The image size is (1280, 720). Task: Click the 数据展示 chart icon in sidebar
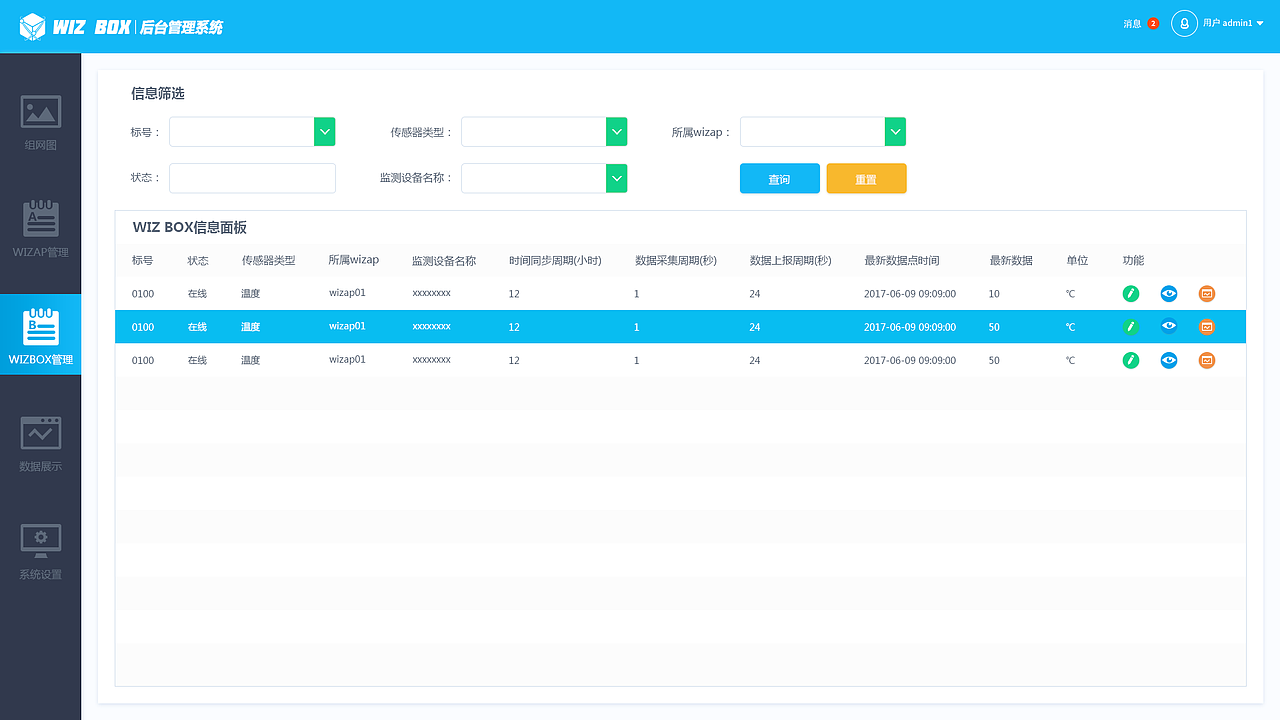[x=40, y=432]
